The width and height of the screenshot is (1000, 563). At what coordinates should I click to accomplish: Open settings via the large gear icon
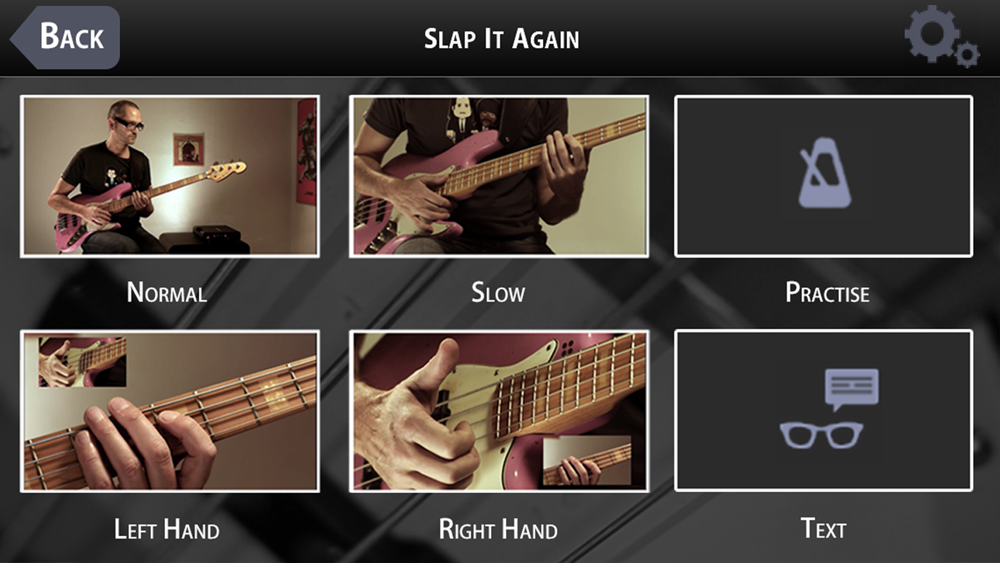(932, 33)
